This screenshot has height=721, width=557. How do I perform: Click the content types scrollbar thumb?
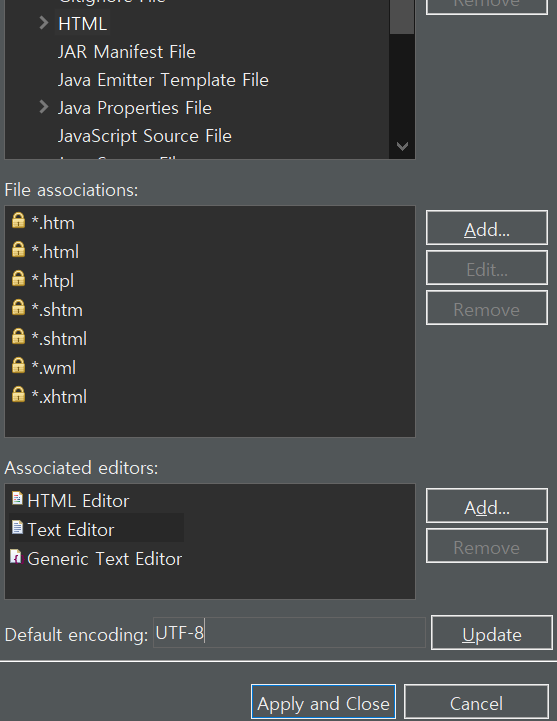coord(402,16)
